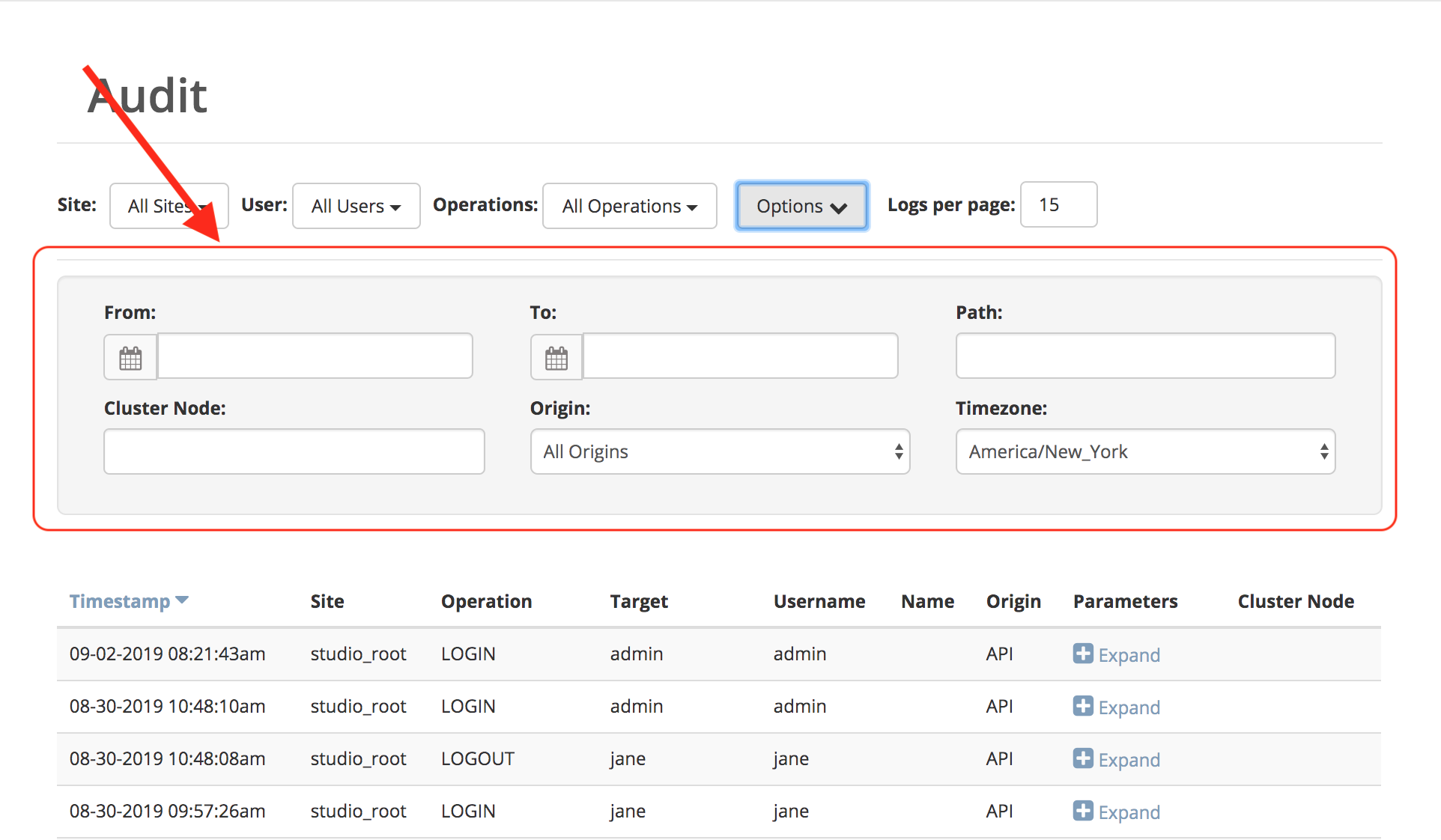This screenshot has width=1441, height=840.
Task: Click the calendar icon in From field
Action: [131, 356]
